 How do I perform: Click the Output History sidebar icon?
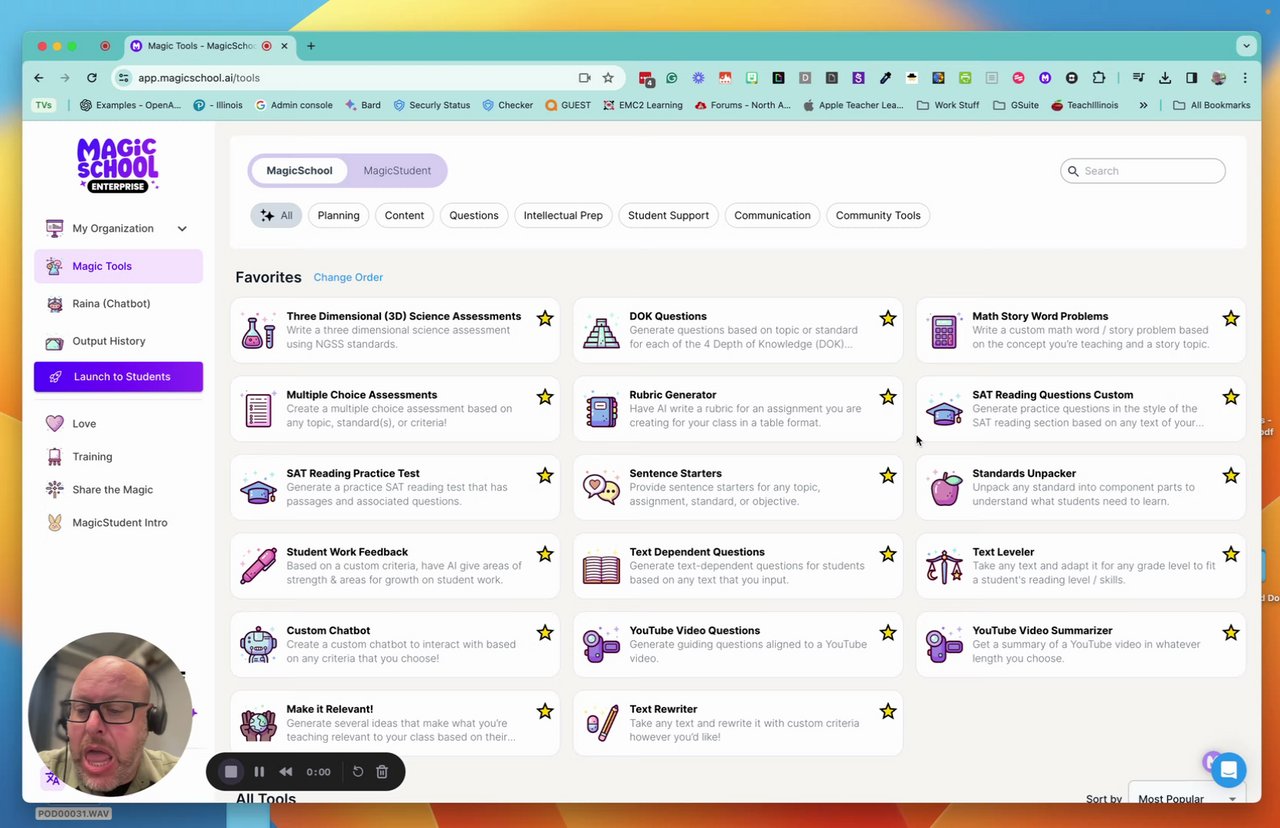click(x=54, y=341)
